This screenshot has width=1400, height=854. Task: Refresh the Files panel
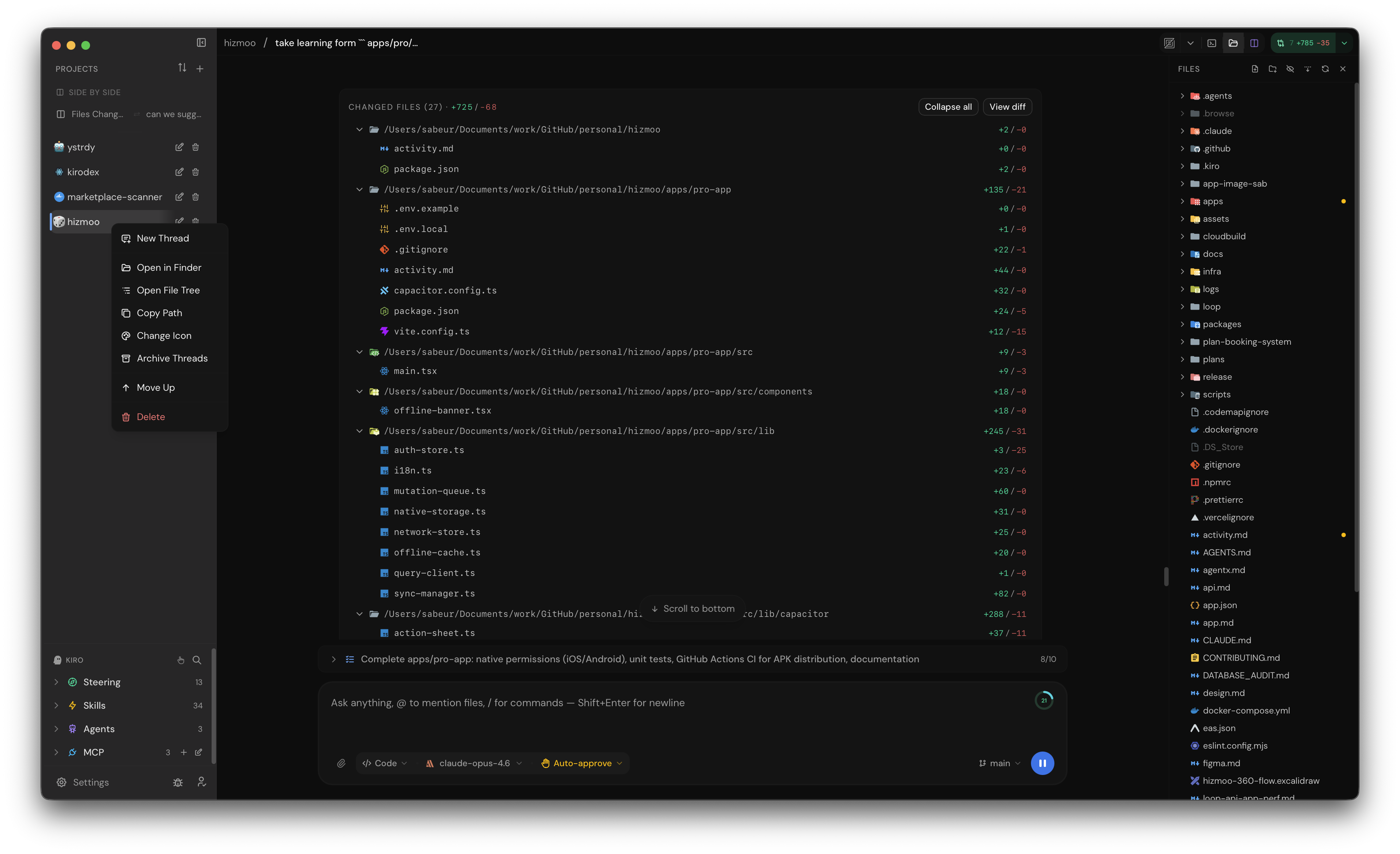click(1325, 69)
